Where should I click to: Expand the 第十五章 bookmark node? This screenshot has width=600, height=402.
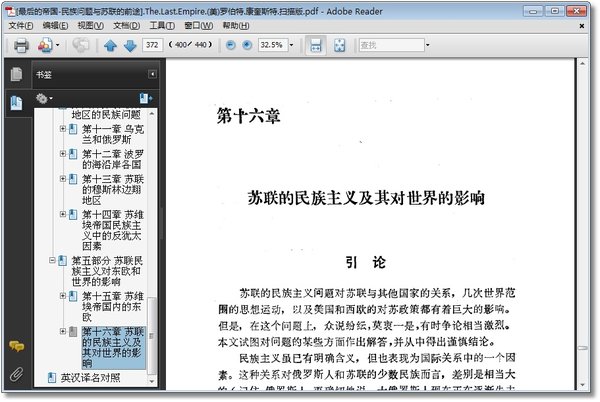tap(63, 296)
